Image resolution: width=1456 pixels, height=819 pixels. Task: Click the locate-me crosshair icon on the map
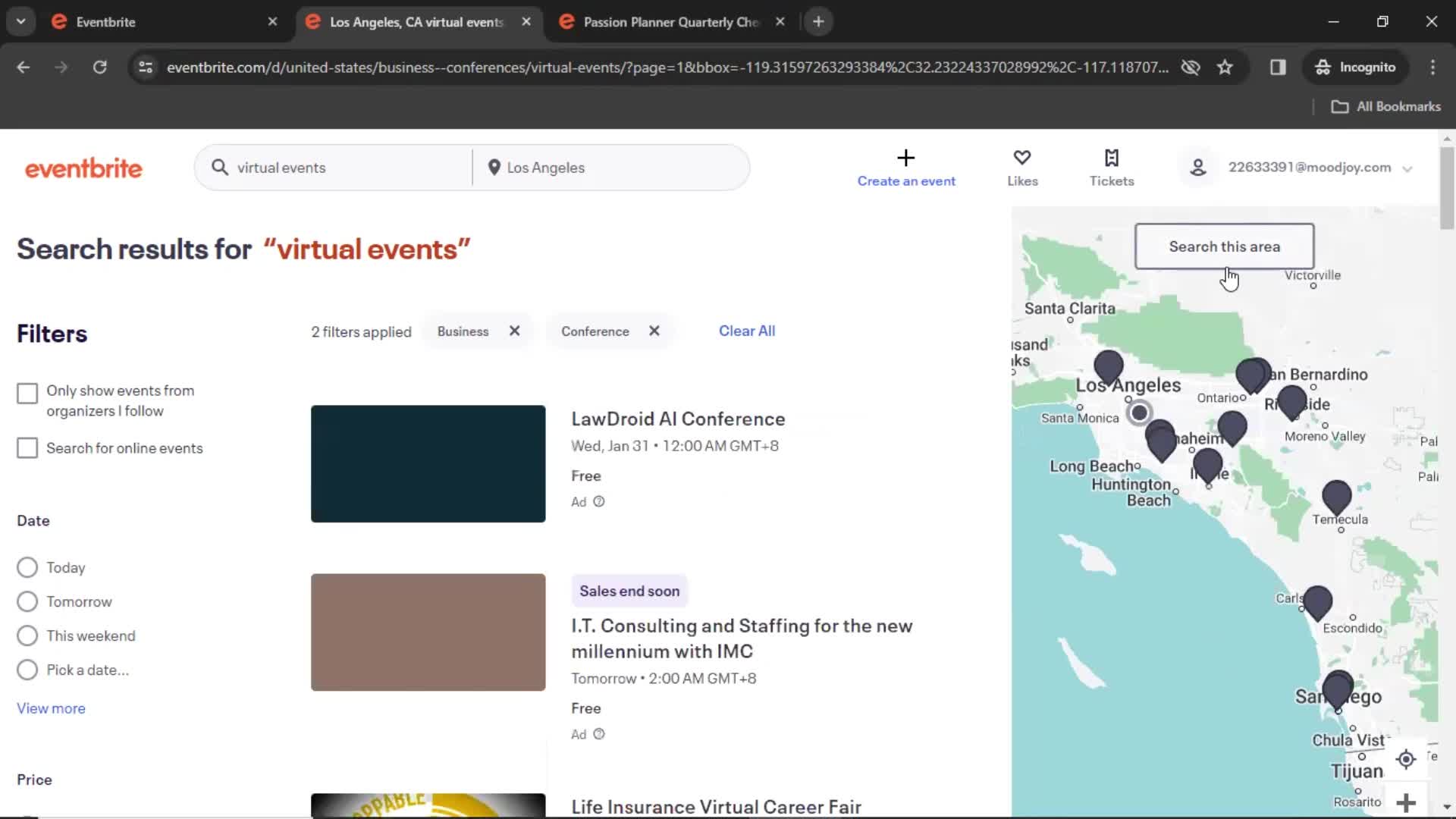click(x=1406, y=759)
